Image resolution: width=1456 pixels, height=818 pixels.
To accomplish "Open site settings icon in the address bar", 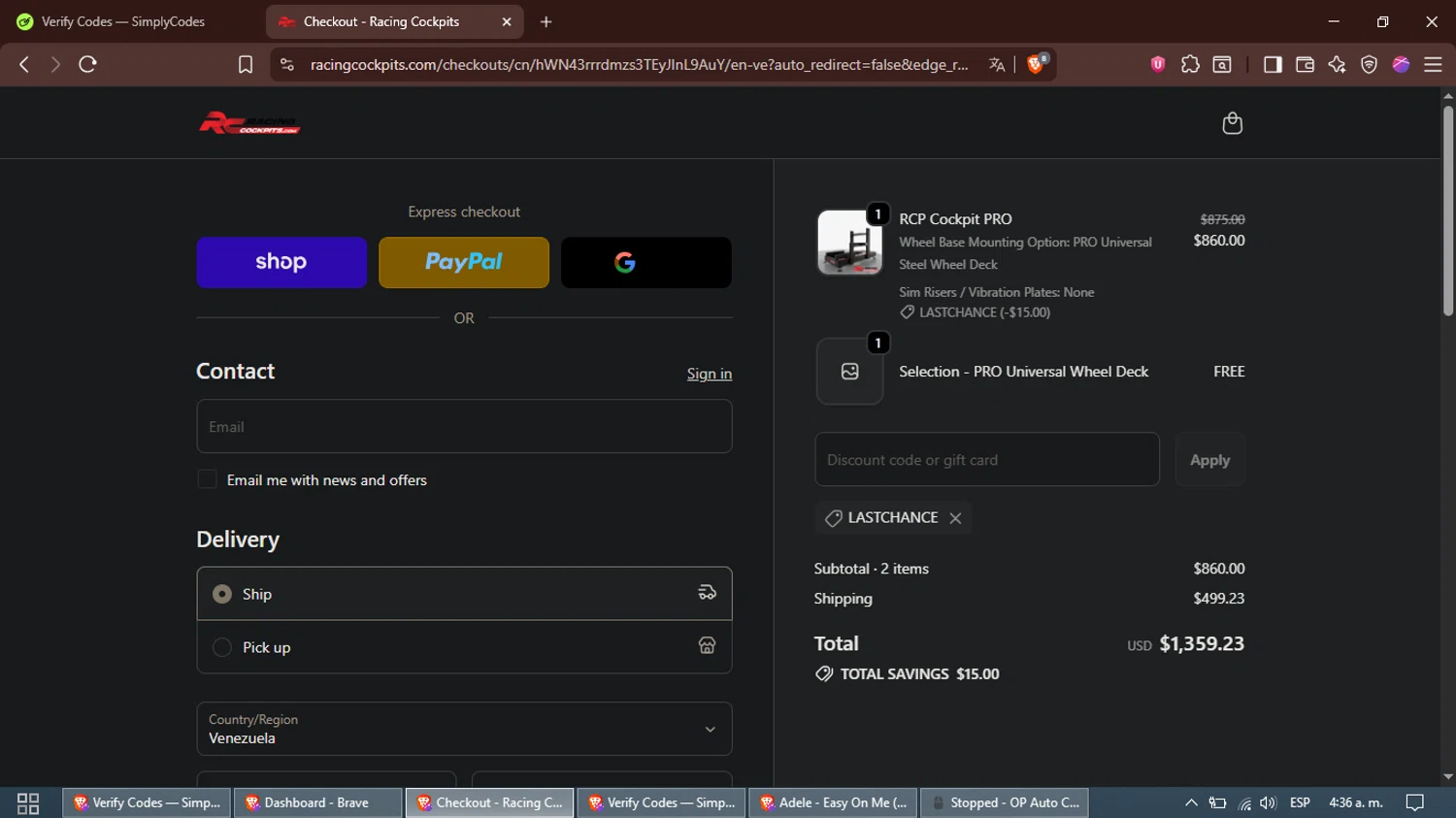I will 286,64.
